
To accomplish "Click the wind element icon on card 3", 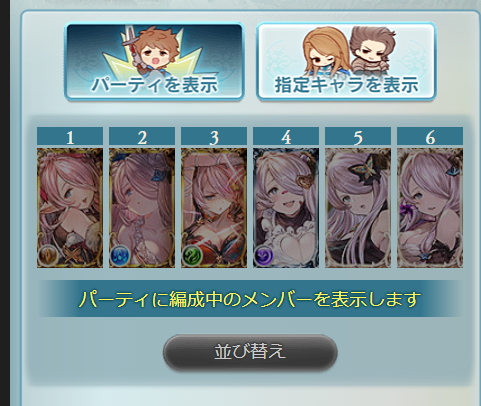I will (192, 255).
